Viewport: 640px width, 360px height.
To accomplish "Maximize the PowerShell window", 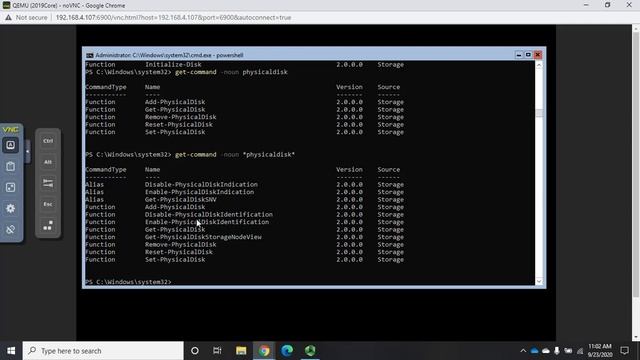I will (528, 55).
